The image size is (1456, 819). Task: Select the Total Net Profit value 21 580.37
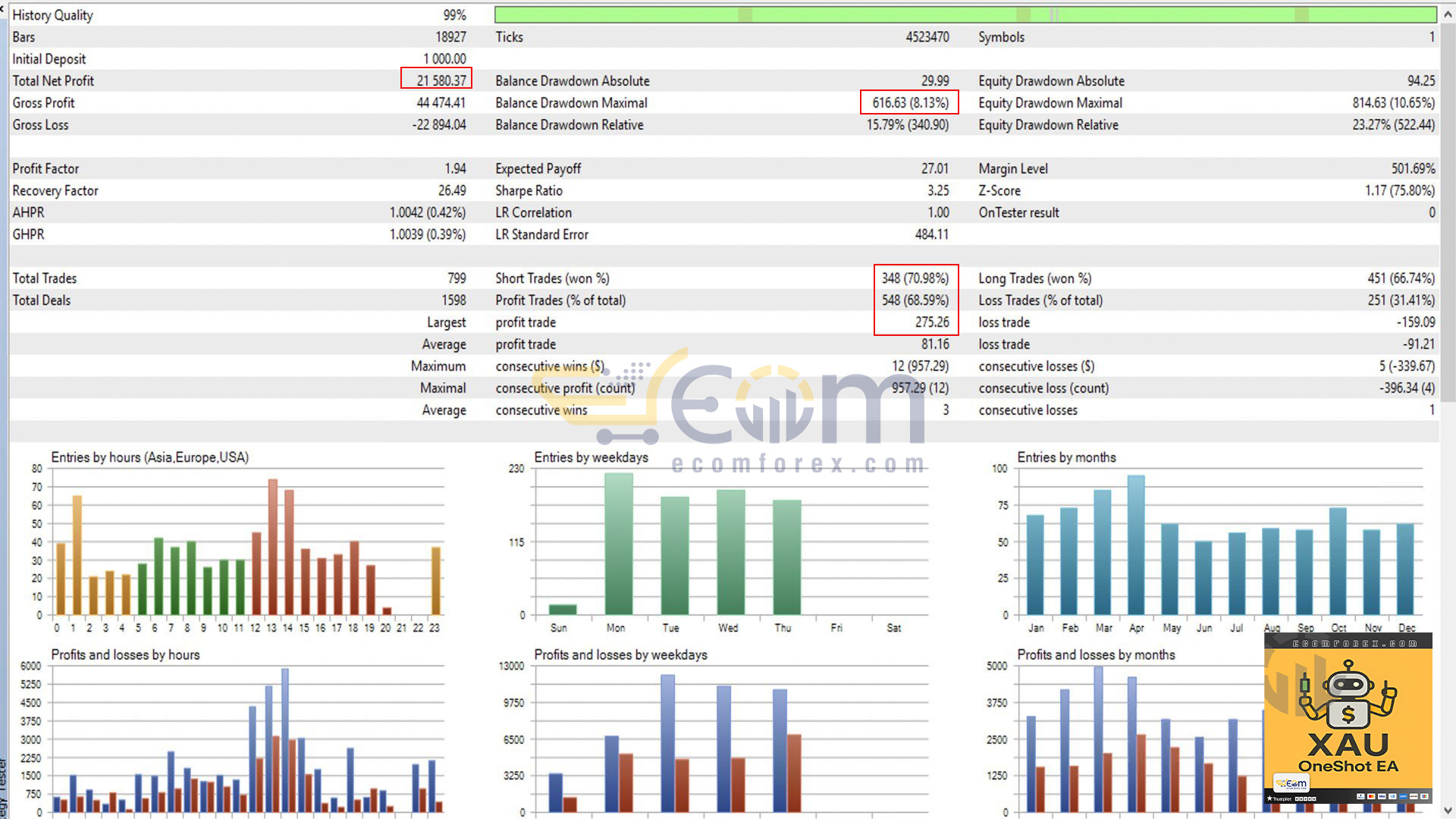(441, 80)
